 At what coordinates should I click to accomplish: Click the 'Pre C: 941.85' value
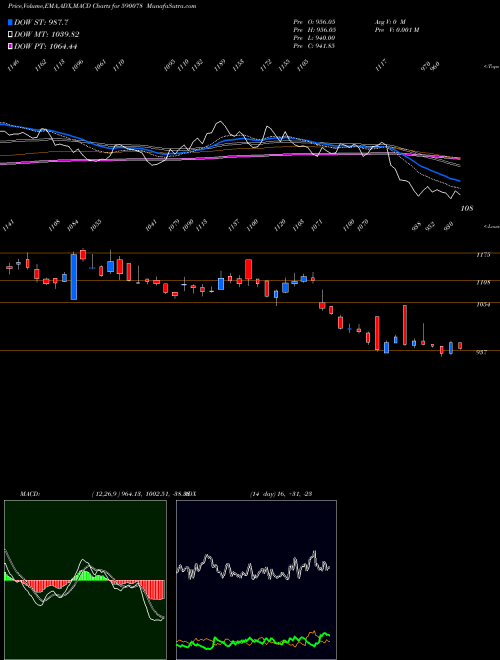pyautogui.click(x=314, y=46)
